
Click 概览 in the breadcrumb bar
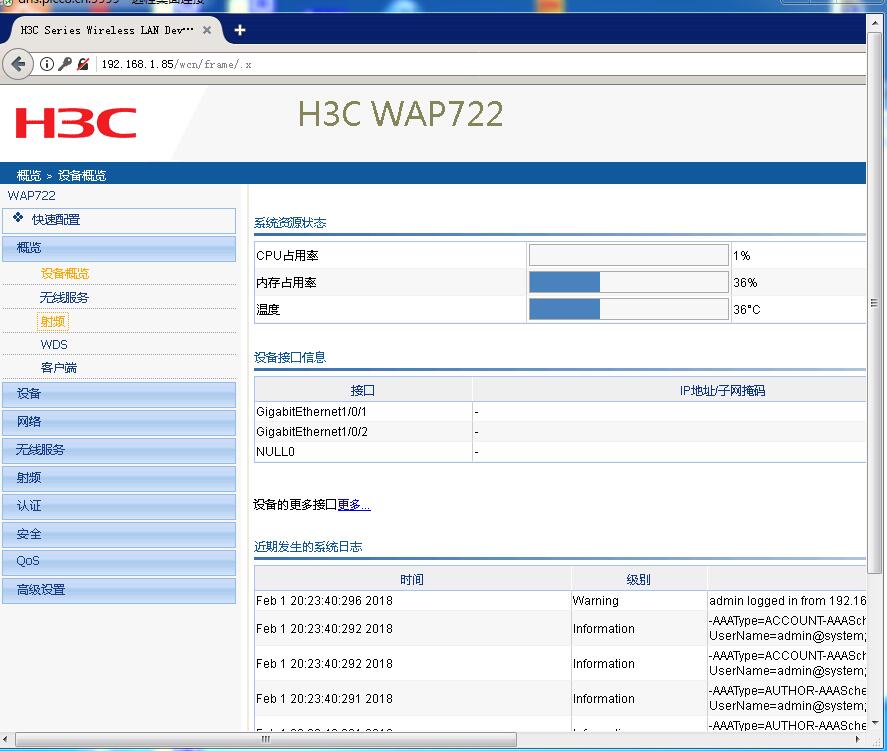click(x=29, y=175)
